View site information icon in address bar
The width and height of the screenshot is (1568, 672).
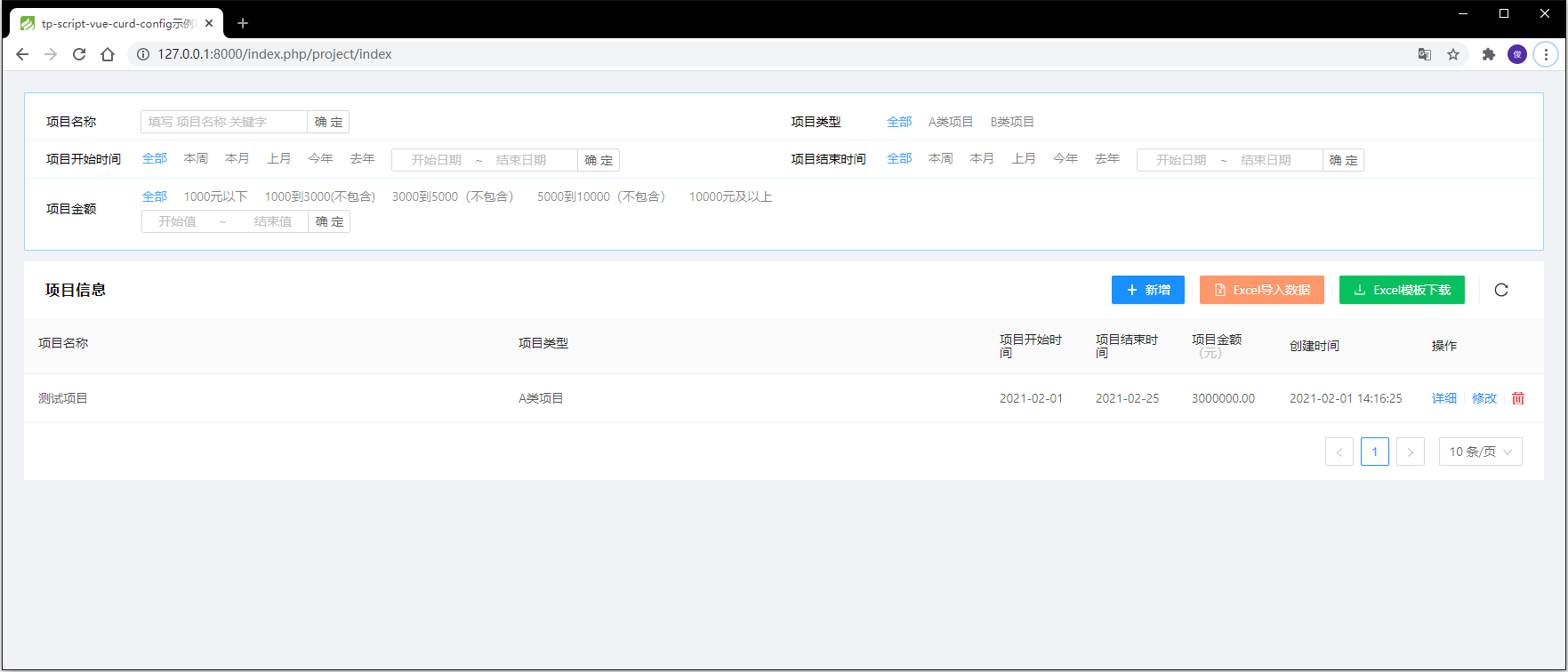pos(142,54)
